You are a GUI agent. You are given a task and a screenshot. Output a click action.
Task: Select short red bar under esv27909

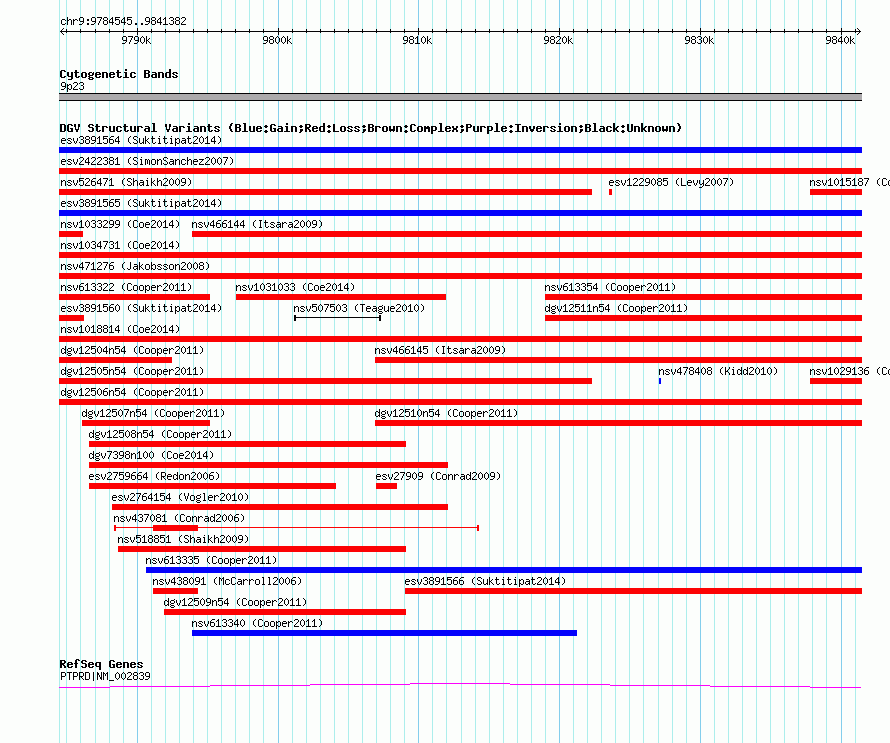point(386,486)
